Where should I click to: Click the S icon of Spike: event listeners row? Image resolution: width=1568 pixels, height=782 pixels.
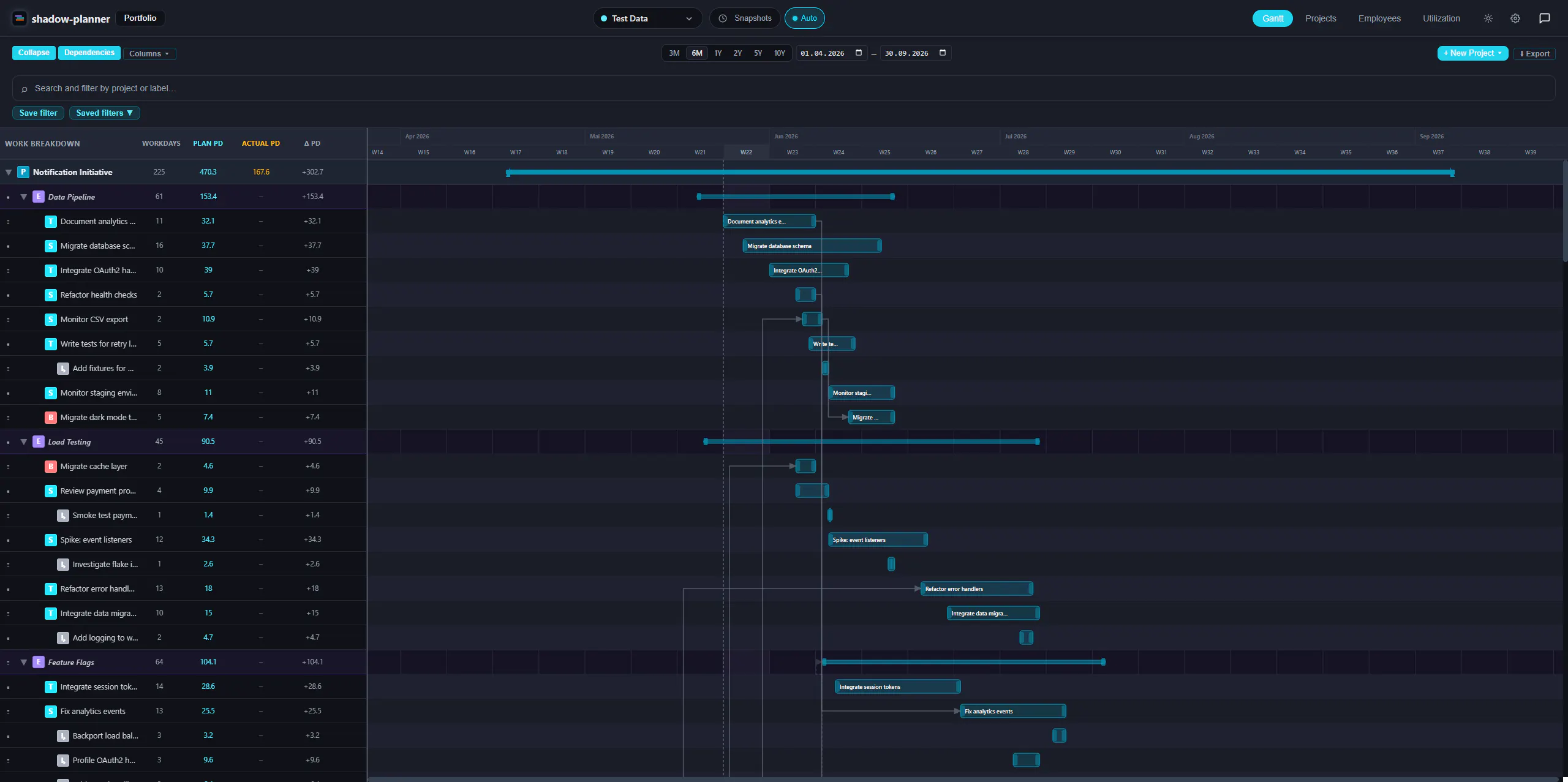coord(51,540)
